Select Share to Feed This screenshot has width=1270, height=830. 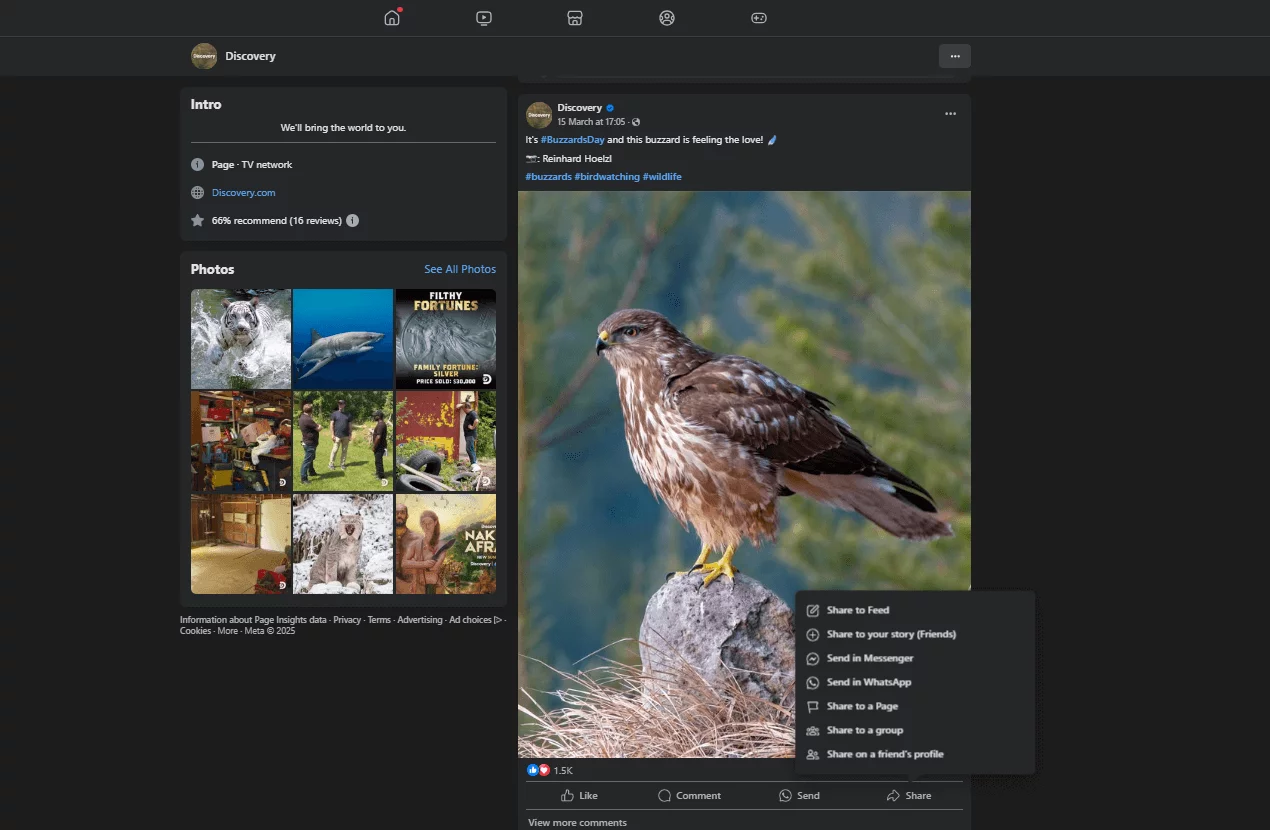pyautogui.click(x=915, y=610)
